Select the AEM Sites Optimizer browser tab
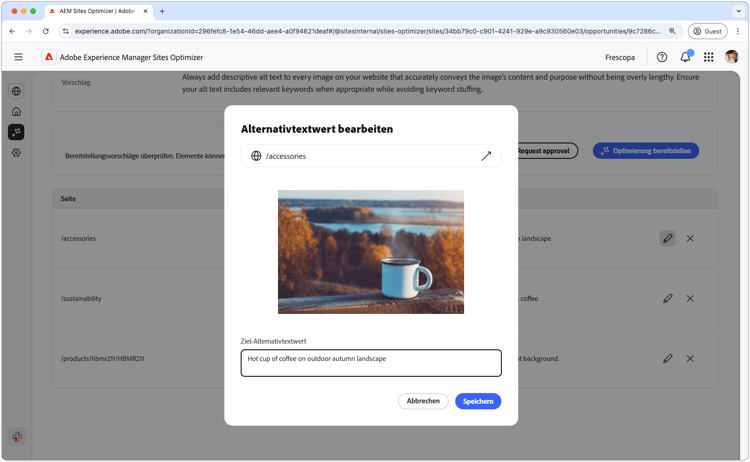Image resolution: width=750 pixels, height=462 pixels. [98, 11]
